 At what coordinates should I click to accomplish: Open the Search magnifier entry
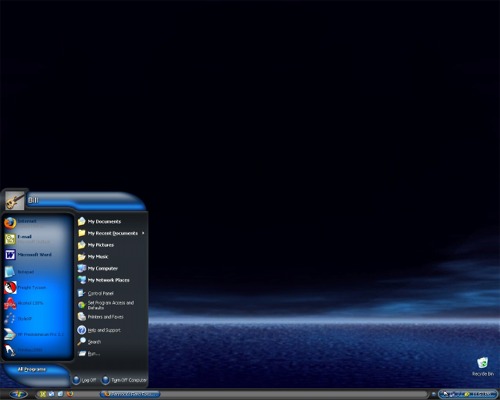pos(111,342)
